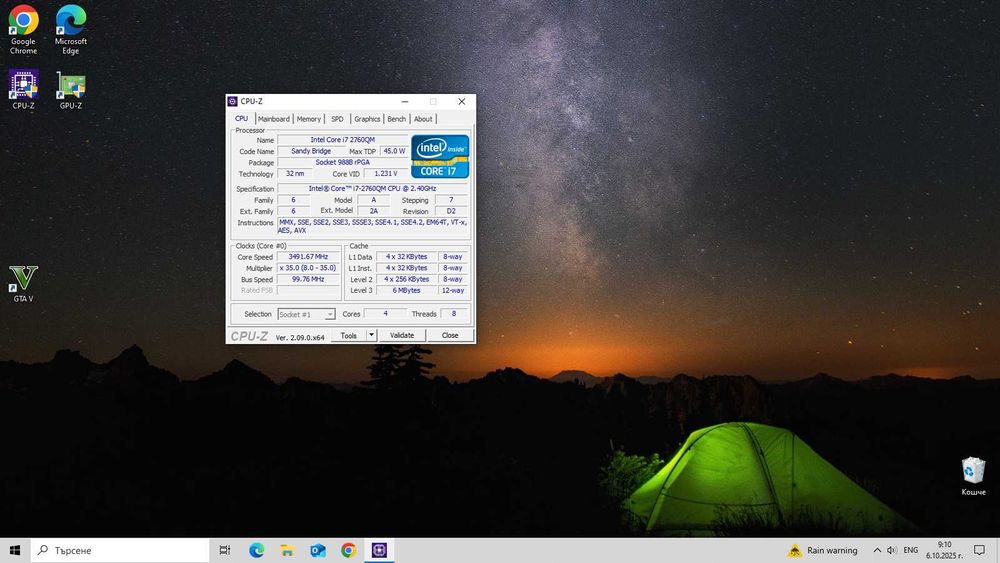Expand the Tools dropdown arrow
The width and height of the screenshot is (1000, 563).
372,335
